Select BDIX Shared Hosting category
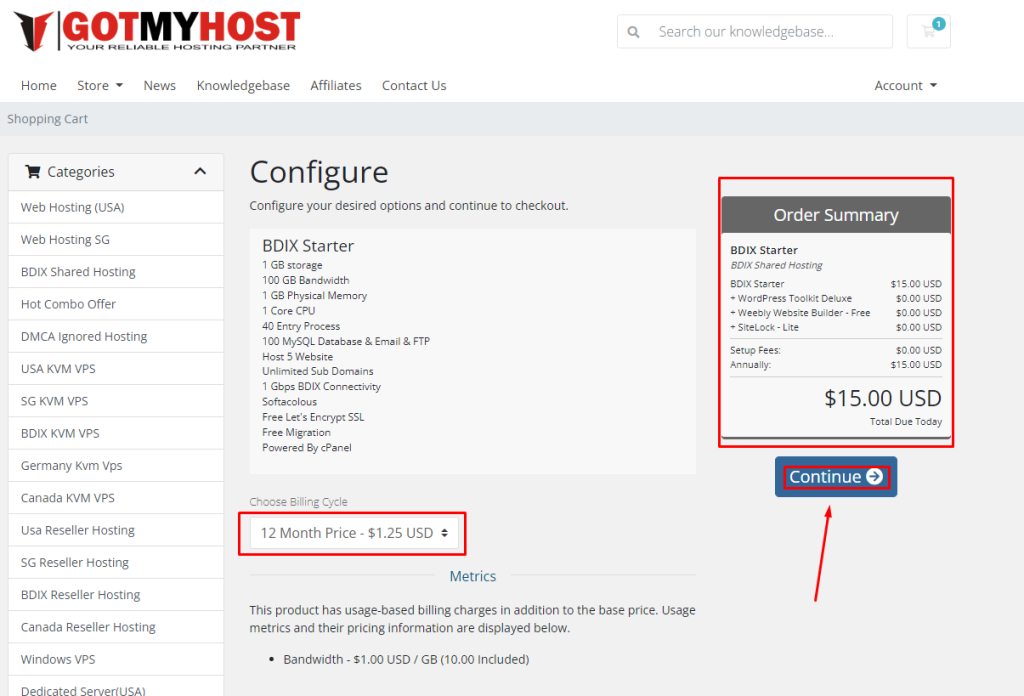This screenshot has width=1024, height=696. pos(78,272)
